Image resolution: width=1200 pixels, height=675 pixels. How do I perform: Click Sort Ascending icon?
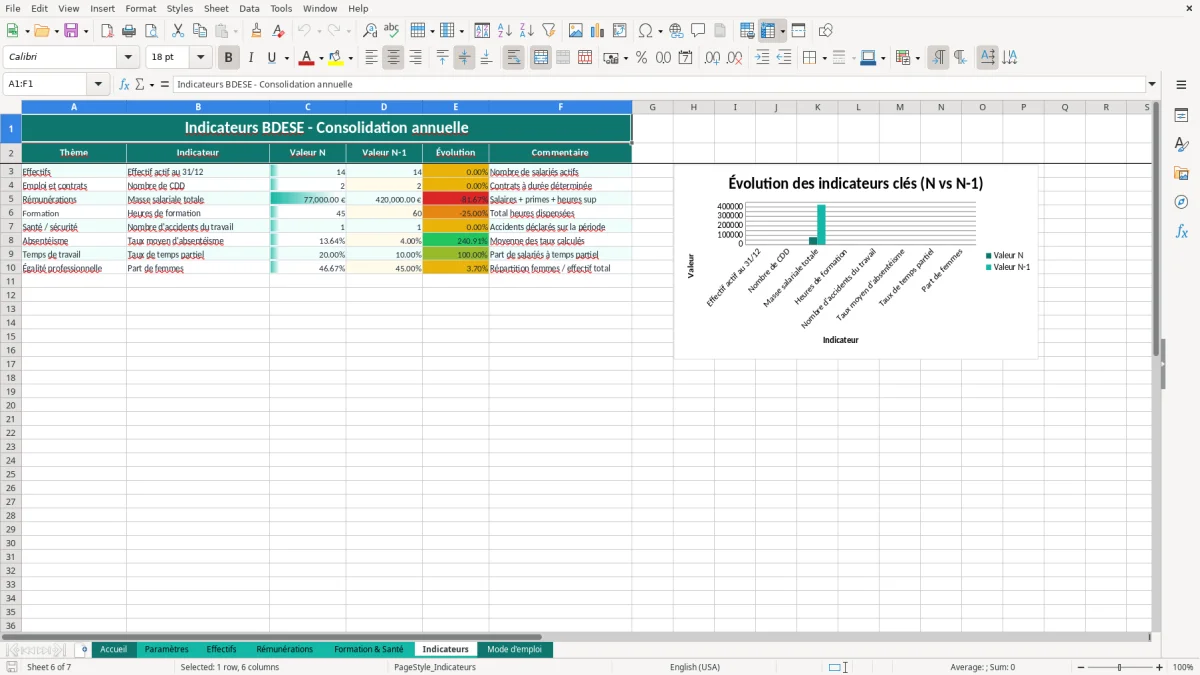coord(504,31)
